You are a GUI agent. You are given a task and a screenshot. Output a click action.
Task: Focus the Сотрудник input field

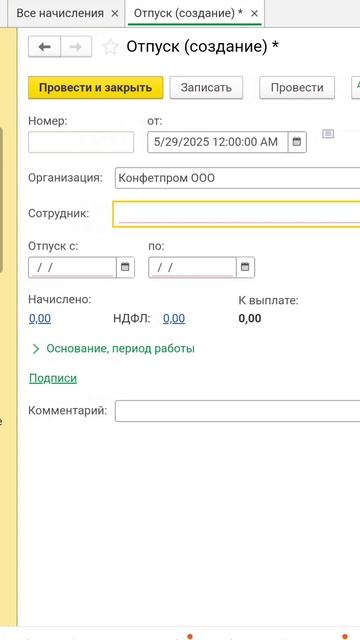(x=236, y=214)
